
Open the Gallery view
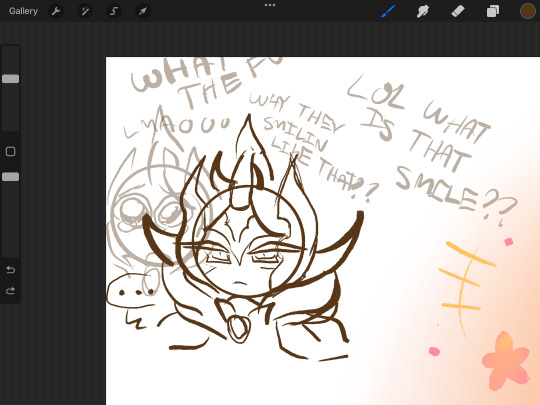[x=23, y=11]
